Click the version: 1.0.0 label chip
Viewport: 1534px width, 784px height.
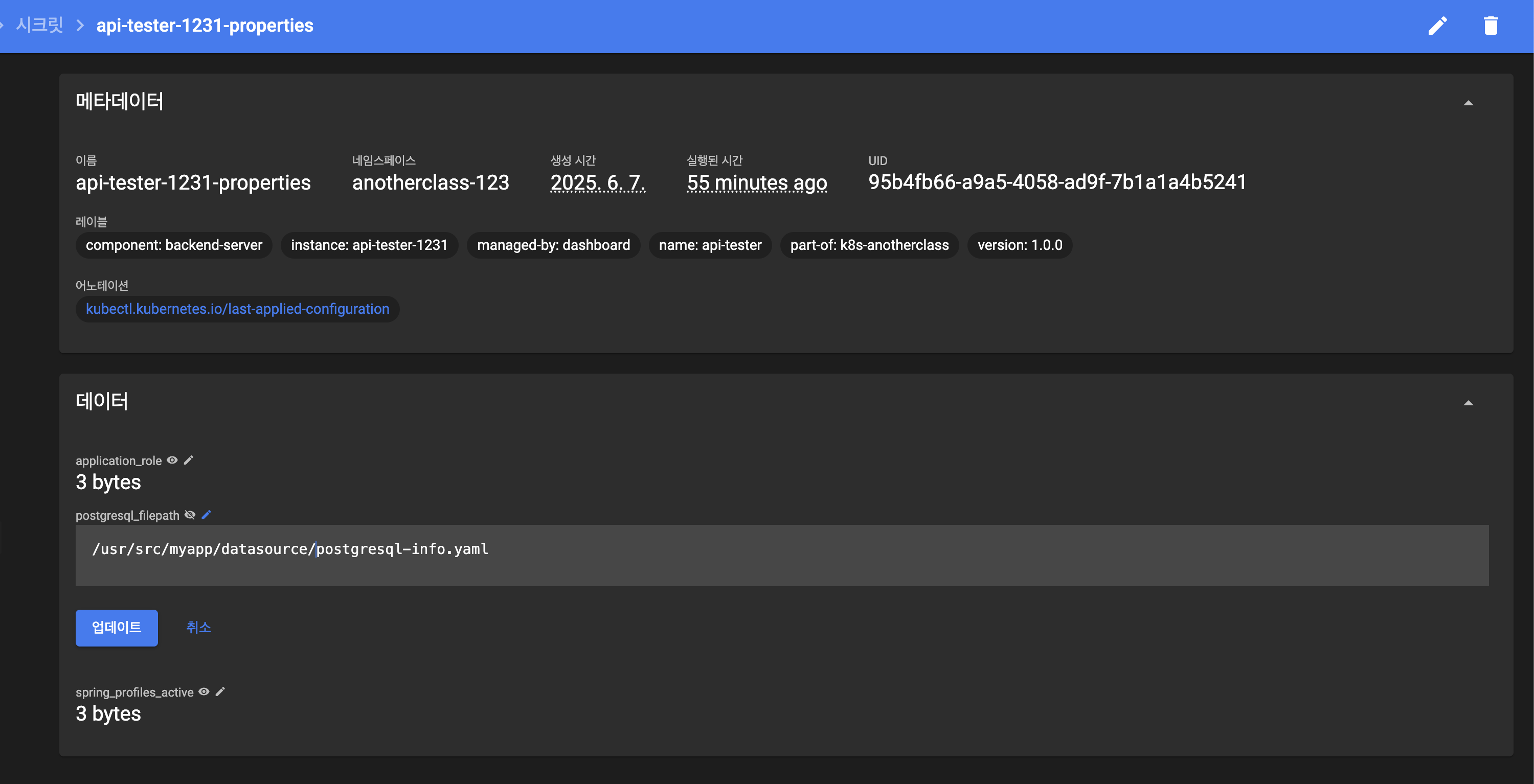[1020, 245]
